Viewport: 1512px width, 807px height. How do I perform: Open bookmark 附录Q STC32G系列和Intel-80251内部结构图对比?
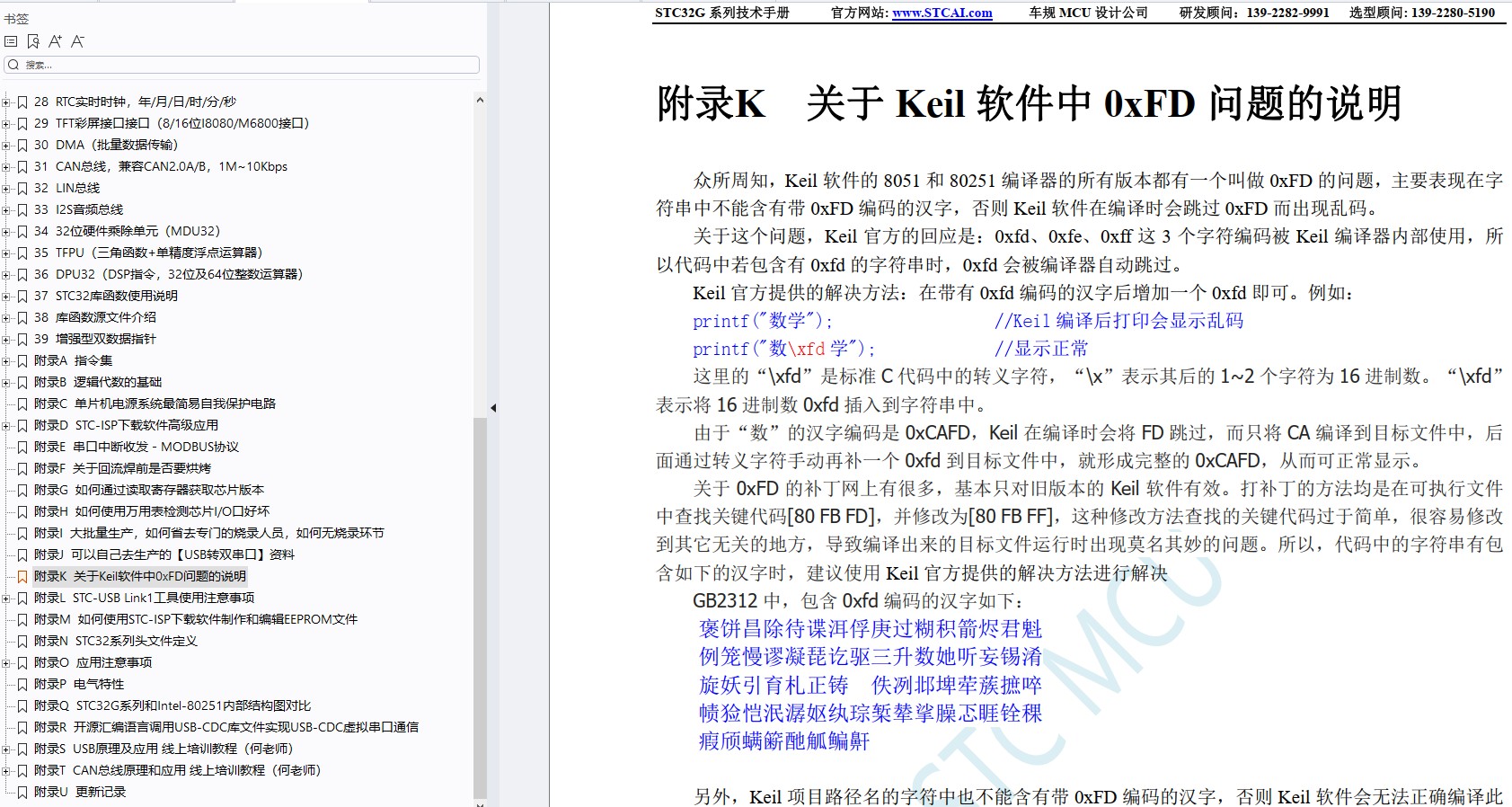click(172, 705)
